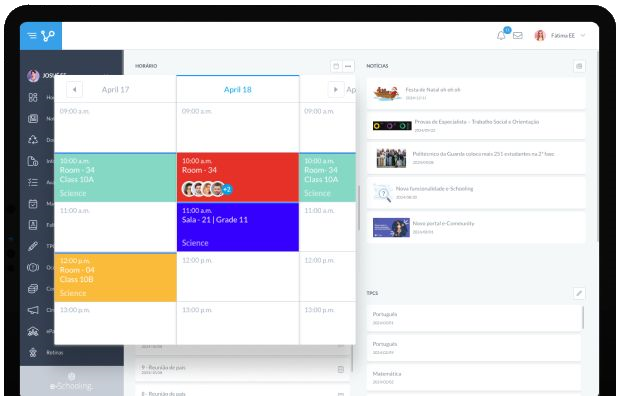This screenshot has width=620, height=396.
Task: Click the megaphone icon in sidebar
Action: pos(33,310)
